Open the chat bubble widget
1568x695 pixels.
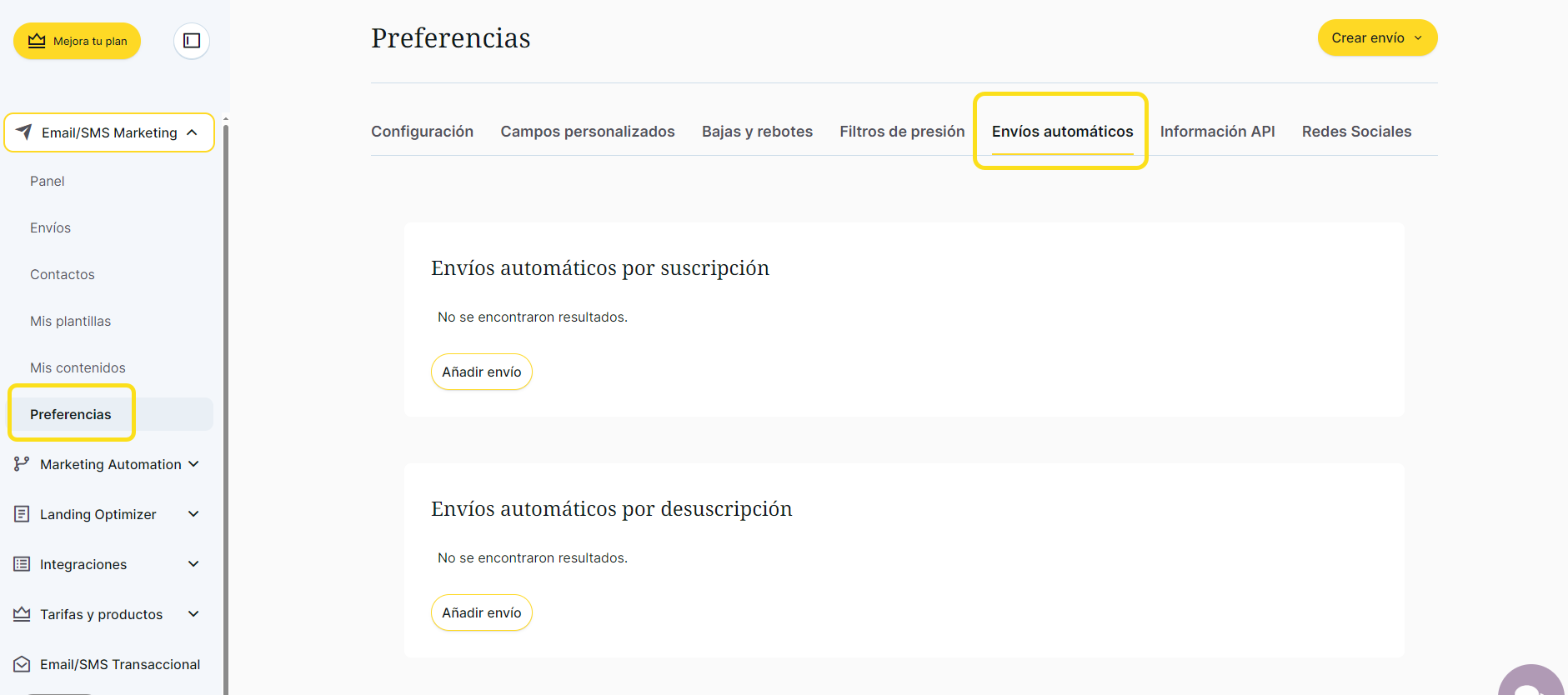(x=1531, y=683)
